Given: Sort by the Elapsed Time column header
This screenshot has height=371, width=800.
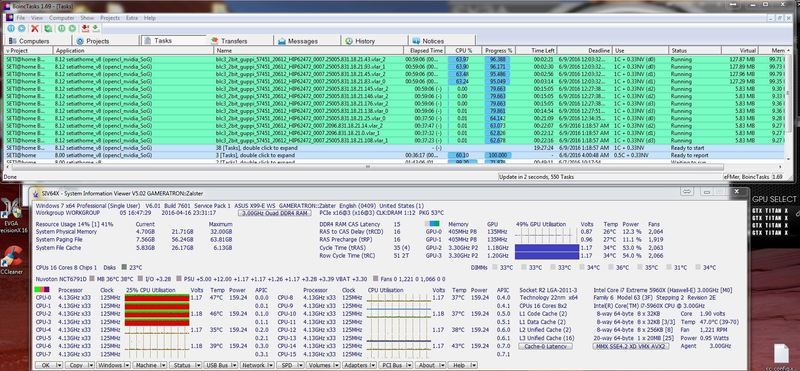Looking at the screenshot, I should tap(423, 51).
